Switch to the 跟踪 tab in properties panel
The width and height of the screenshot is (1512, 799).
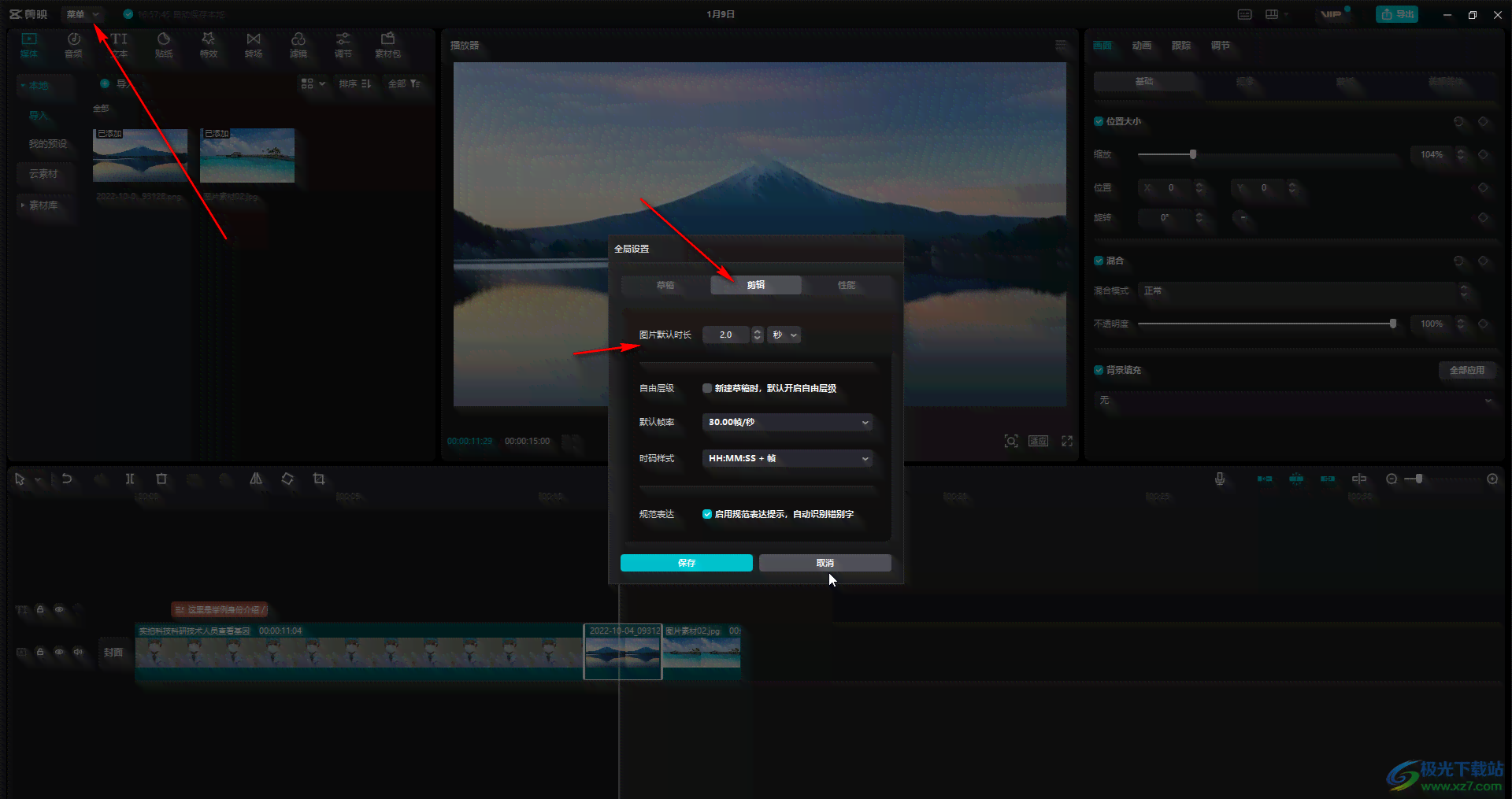pos(1181,46)
